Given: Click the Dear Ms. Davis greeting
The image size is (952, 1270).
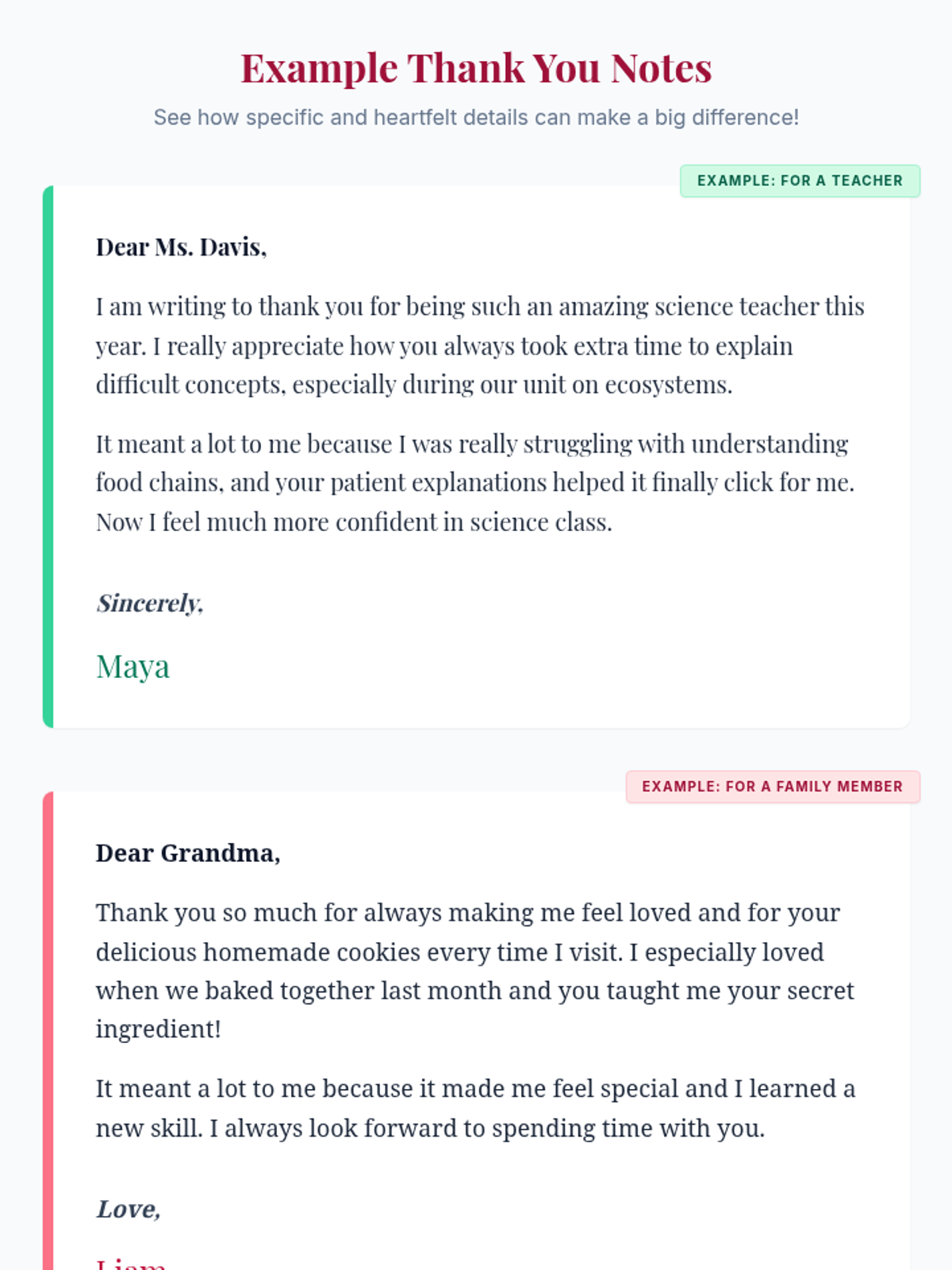Looking at the screenshot, I should pos(181,248).
